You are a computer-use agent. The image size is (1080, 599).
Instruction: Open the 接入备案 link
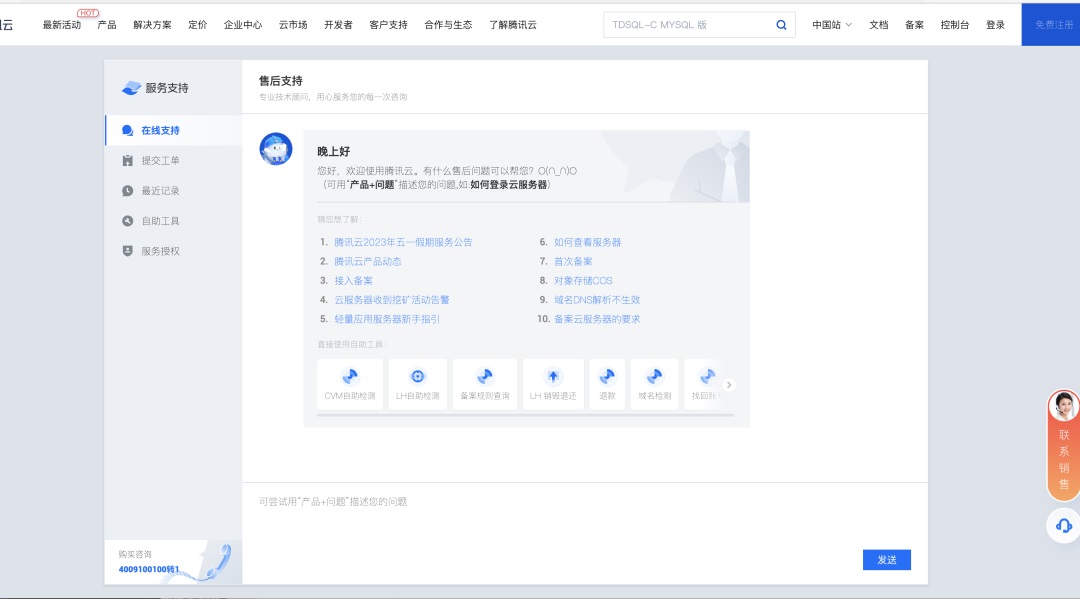353,281
